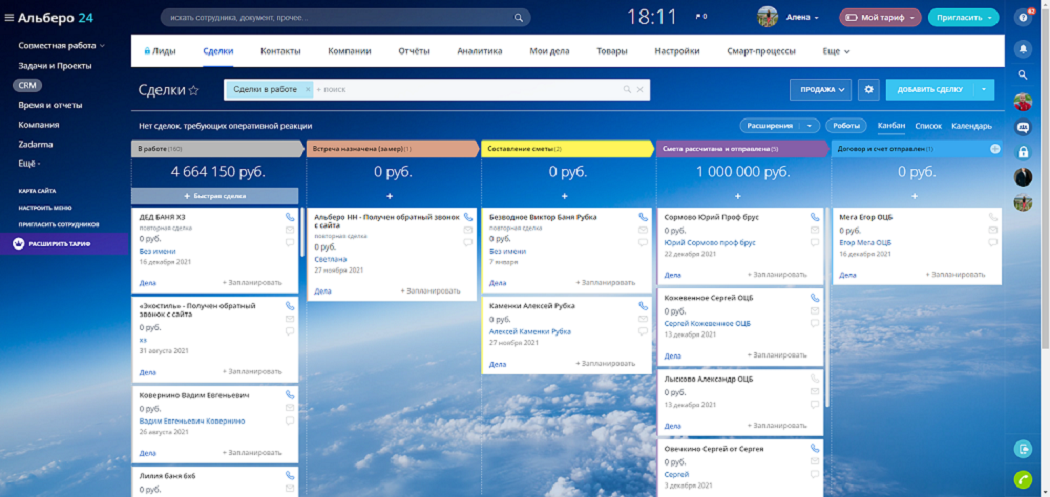The height and width of the screenshot is (497, 1050).
Task: Click the ДОБАВИТЬ СДЕЛКУ button
Action: 930,89
